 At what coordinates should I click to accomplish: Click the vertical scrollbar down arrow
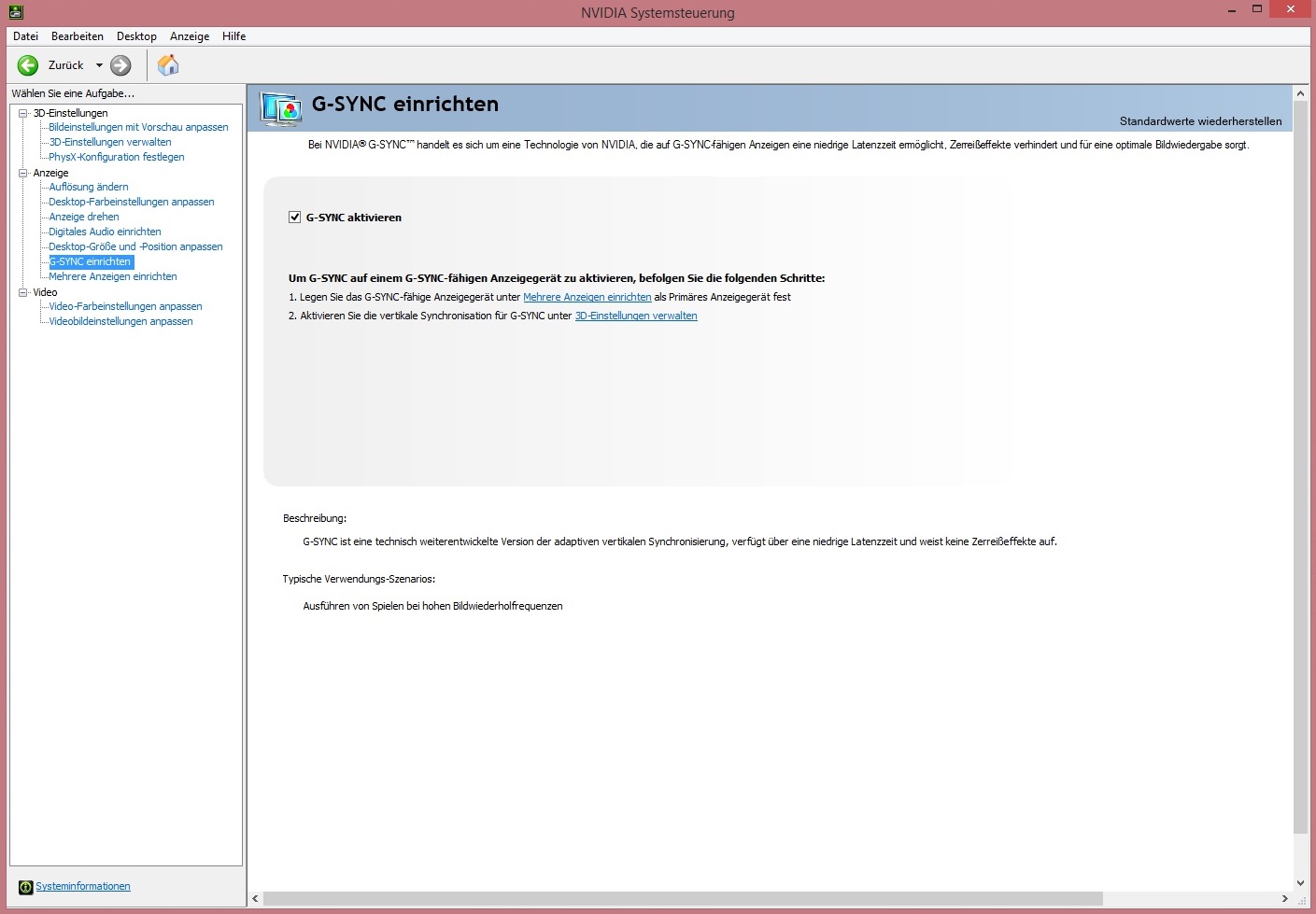pos(1300,883)
